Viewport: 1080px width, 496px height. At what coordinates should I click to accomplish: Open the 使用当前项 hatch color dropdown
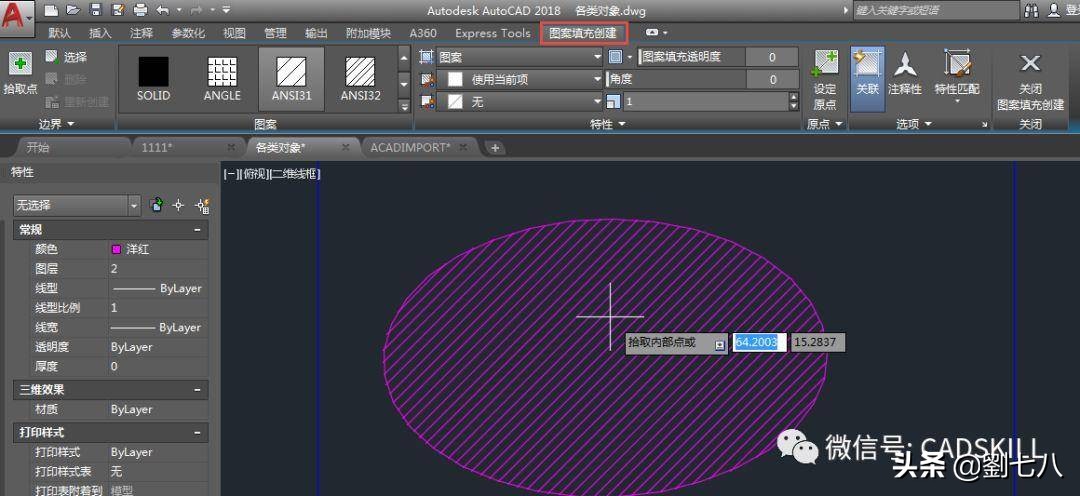pos(520,79)
